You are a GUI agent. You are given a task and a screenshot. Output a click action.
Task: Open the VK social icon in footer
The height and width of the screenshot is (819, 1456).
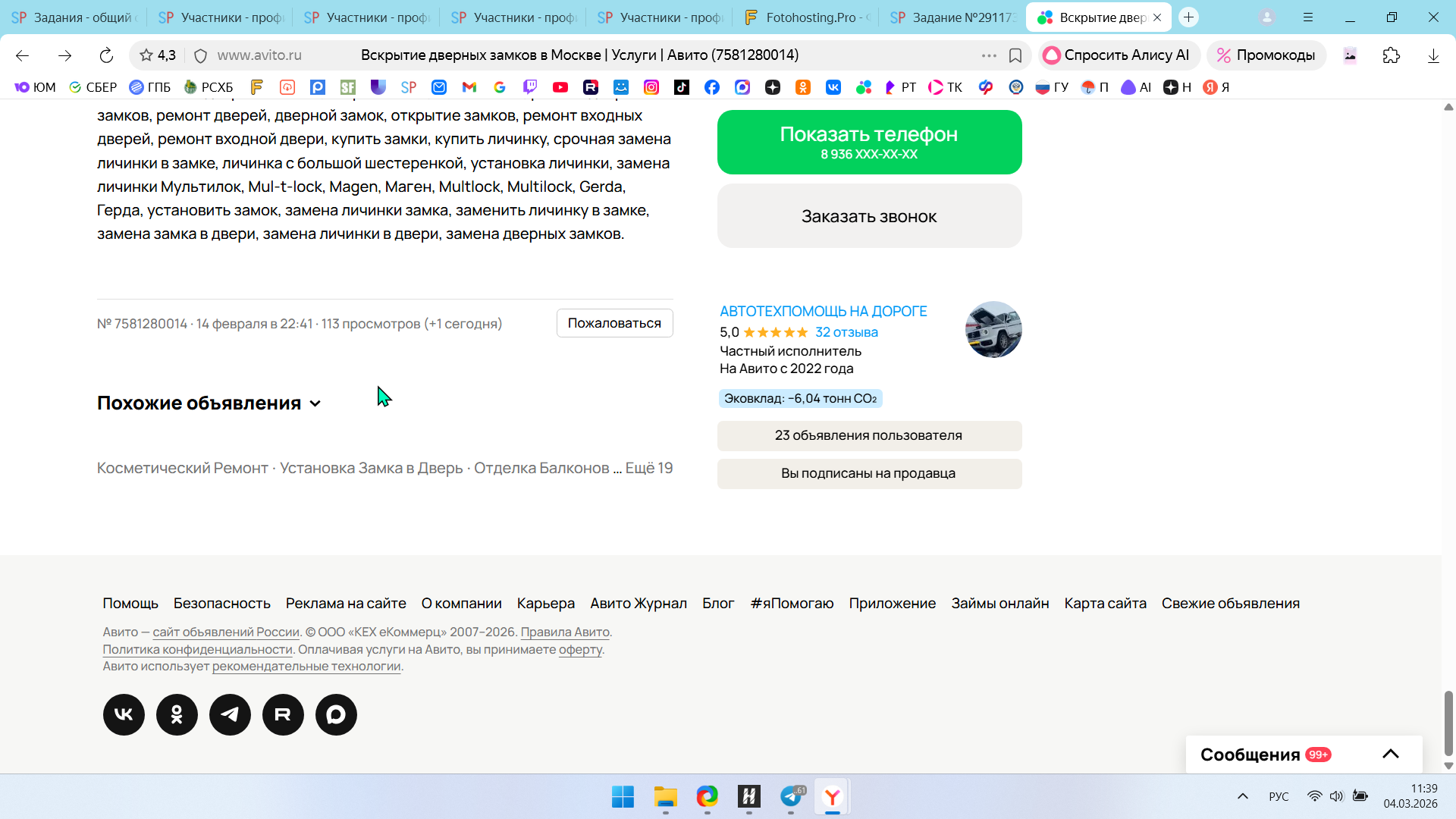tap(124, 714)
